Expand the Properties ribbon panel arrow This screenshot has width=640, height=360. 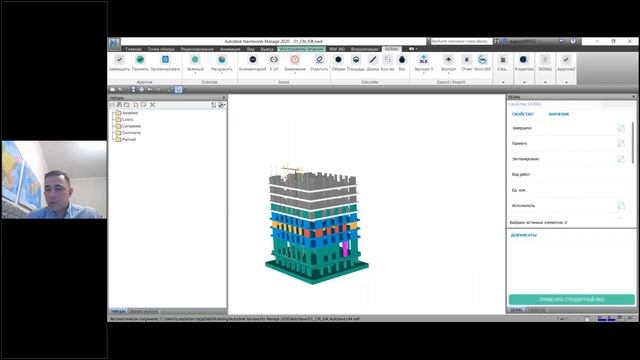coord(524,82)
